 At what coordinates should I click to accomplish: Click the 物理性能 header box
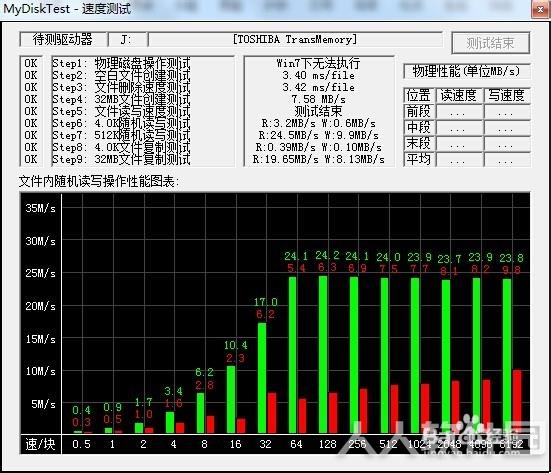(466, 71)
